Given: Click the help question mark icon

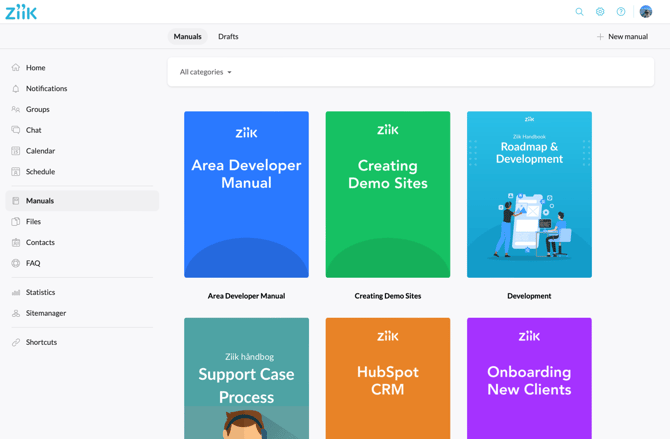Looking at the screenshot, I should (621, 12).
